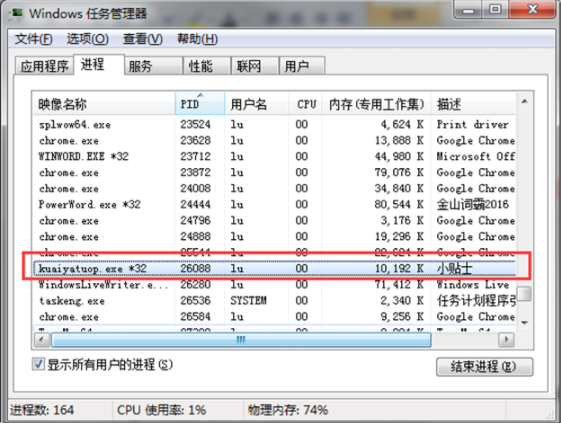The width and height of the screenshot is (561, 423).
Task: Select the WINWORD.EXE *32 process
Action: (274, 156)
